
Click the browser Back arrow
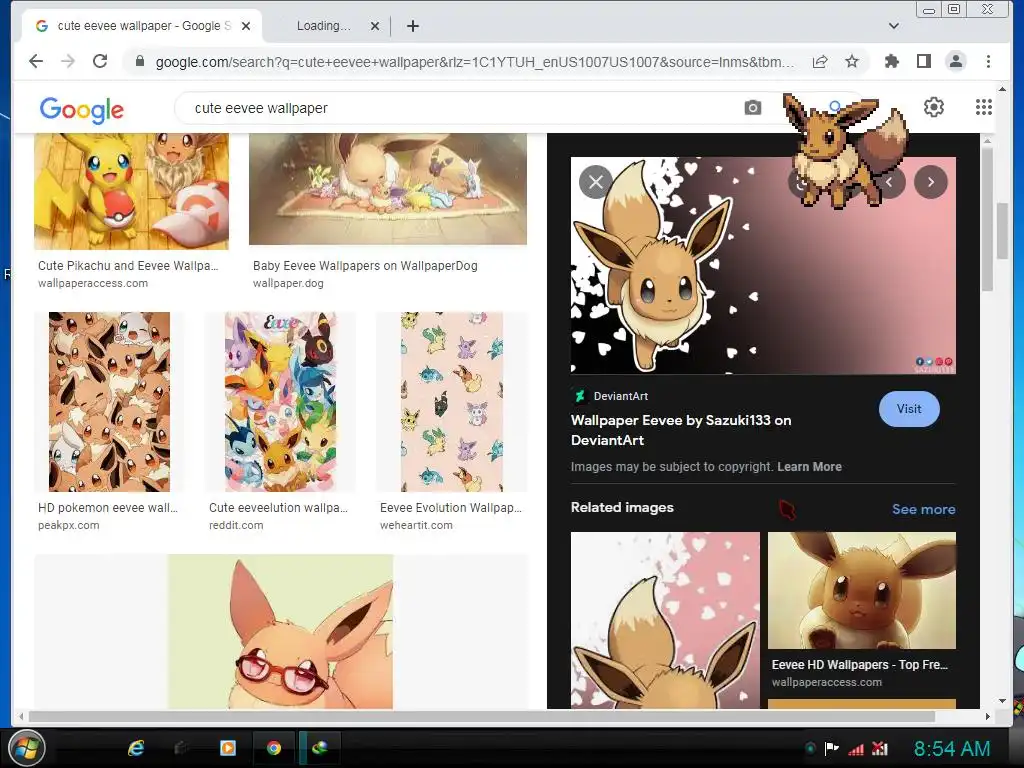(x=36, y=61)
